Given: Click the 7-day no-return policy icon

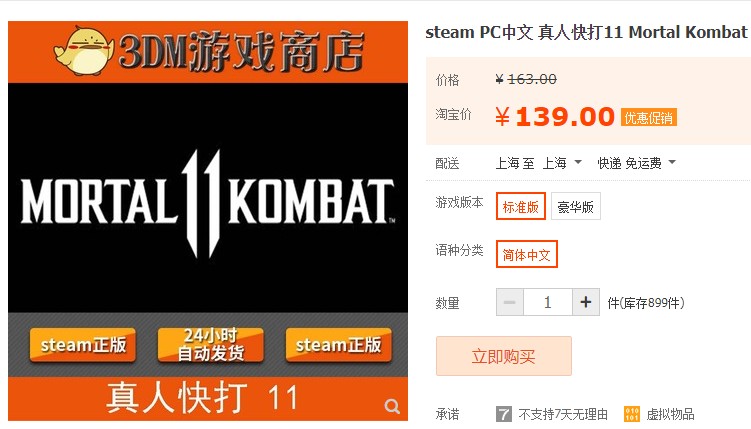Looking at the screenshot, I should 503,414.
